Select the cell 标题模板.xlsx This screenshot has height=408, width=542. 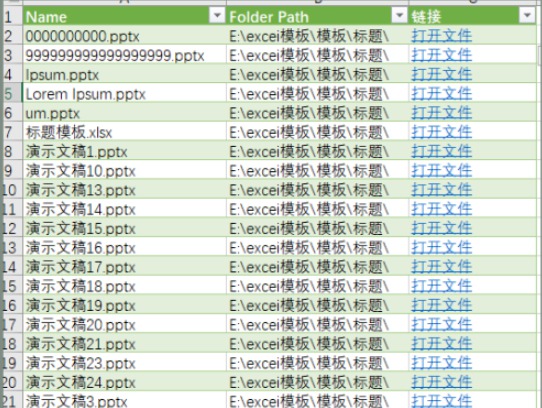[124, 132]
